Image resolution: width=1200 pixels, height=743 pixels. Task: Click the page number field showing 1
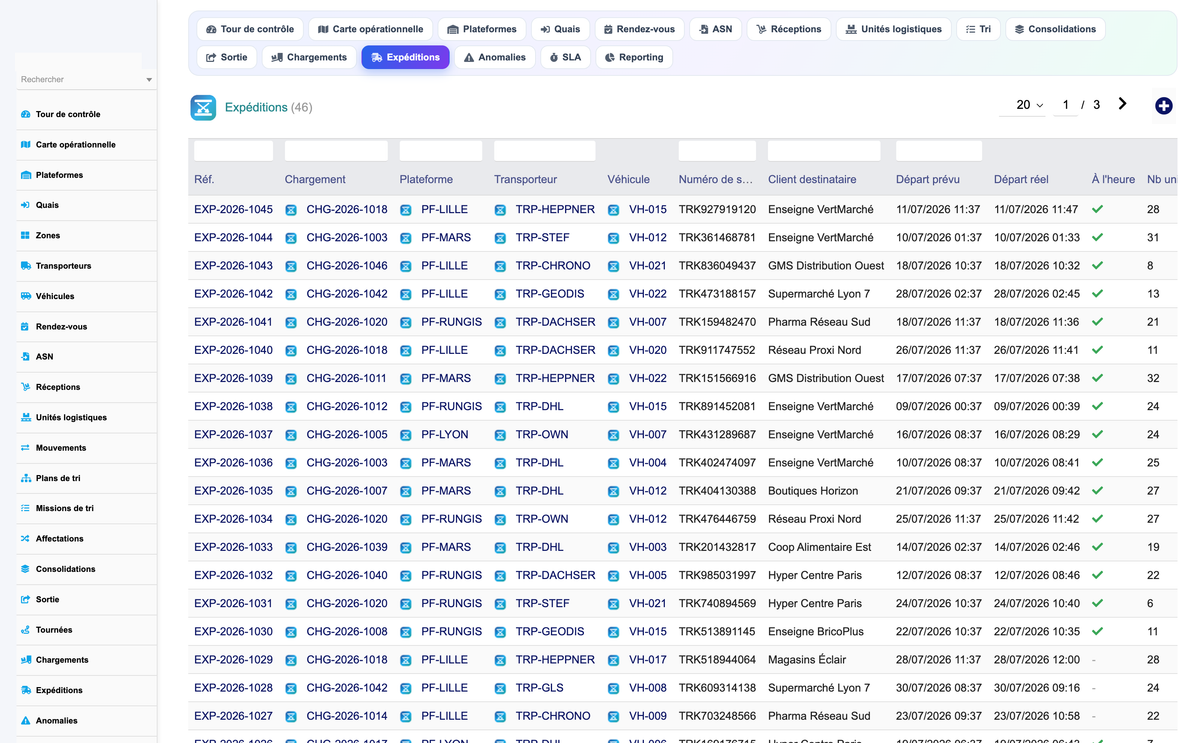pyautogui.click(x=1066, y=105)
